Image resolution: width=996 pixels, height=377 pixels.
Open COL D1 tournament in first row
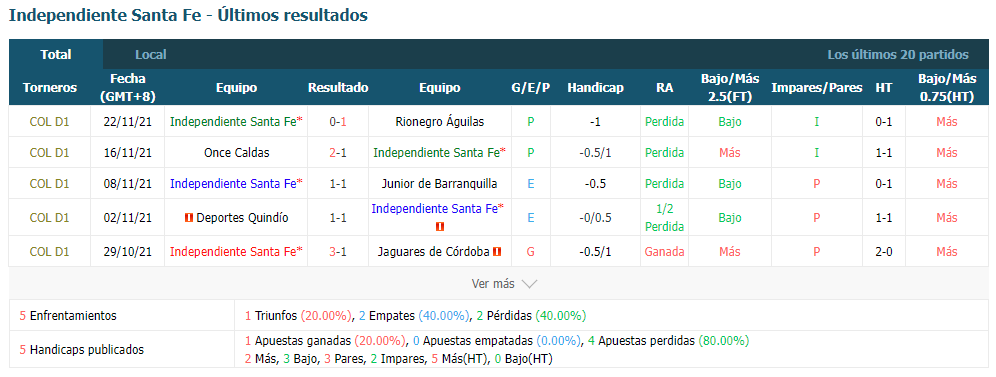(50, 121)
